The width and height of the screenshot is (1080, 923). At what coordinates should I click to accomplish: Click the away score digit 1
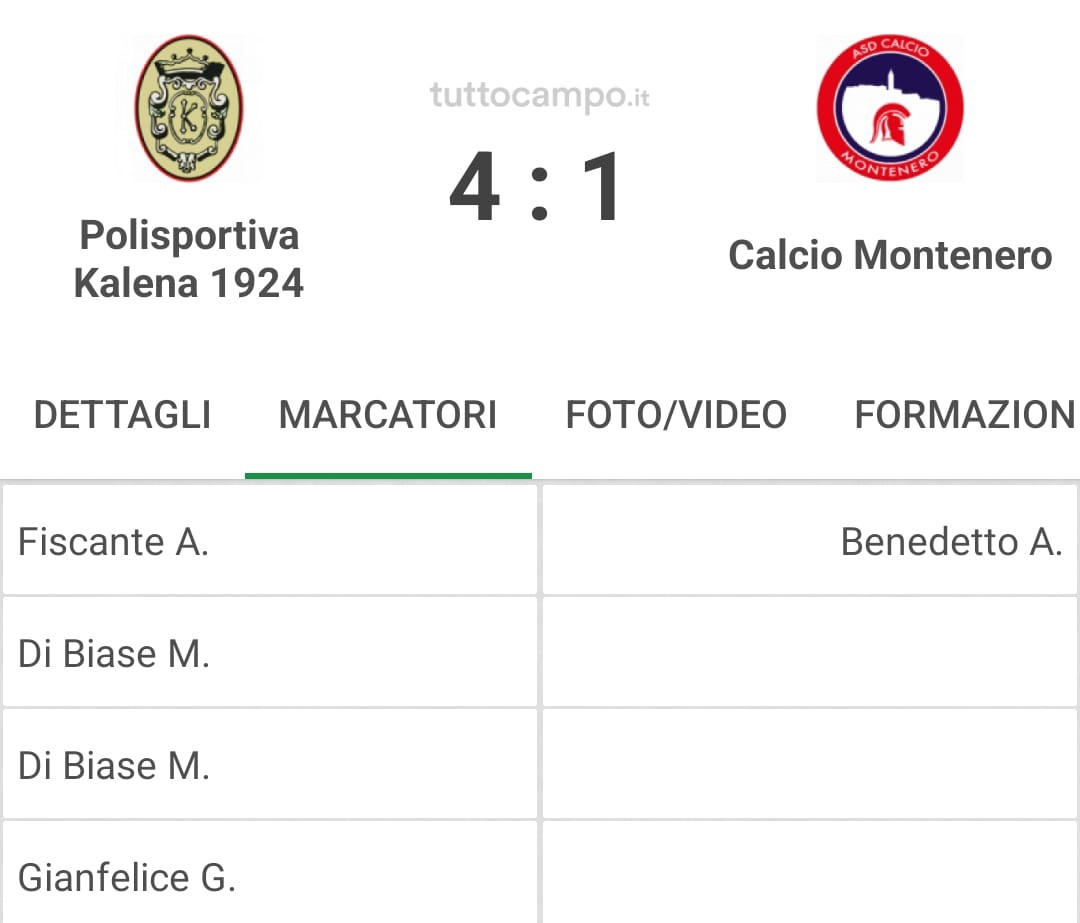[601, 187]
